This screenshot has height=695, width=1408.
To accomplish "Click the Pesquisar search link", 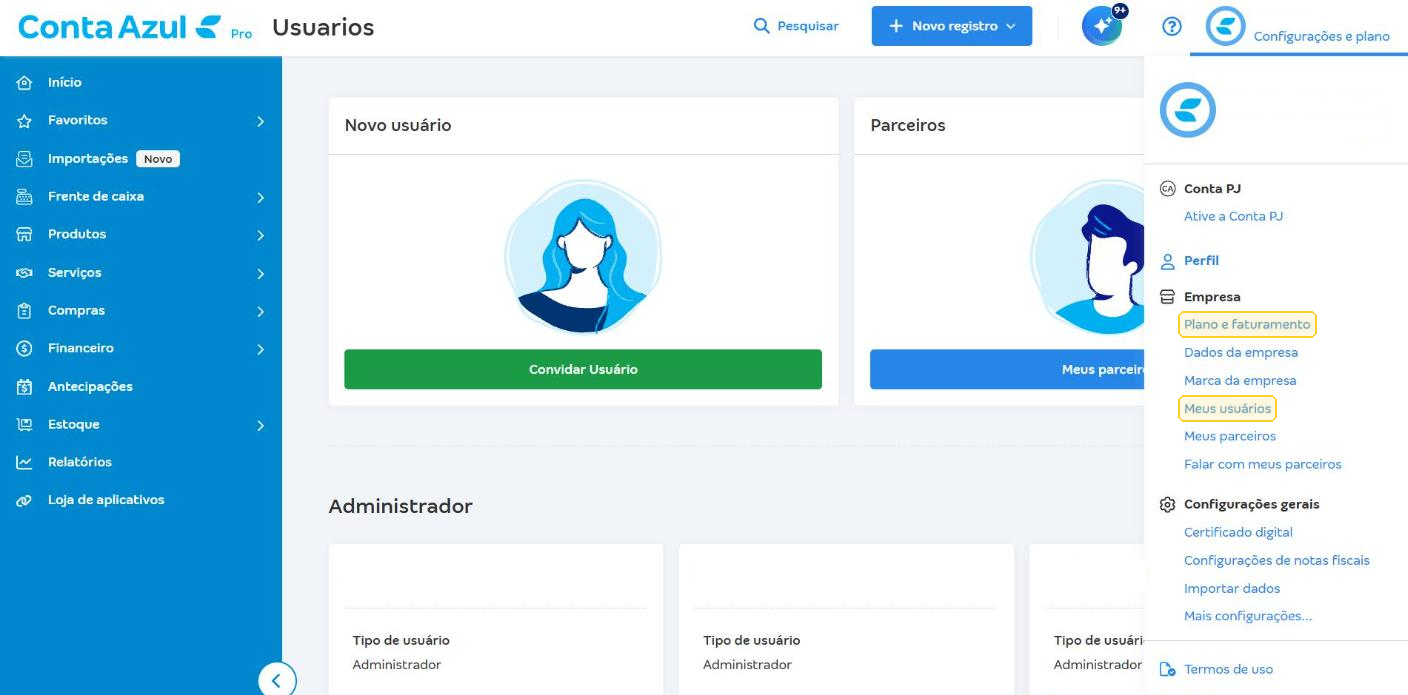I will tap(808, 26).
